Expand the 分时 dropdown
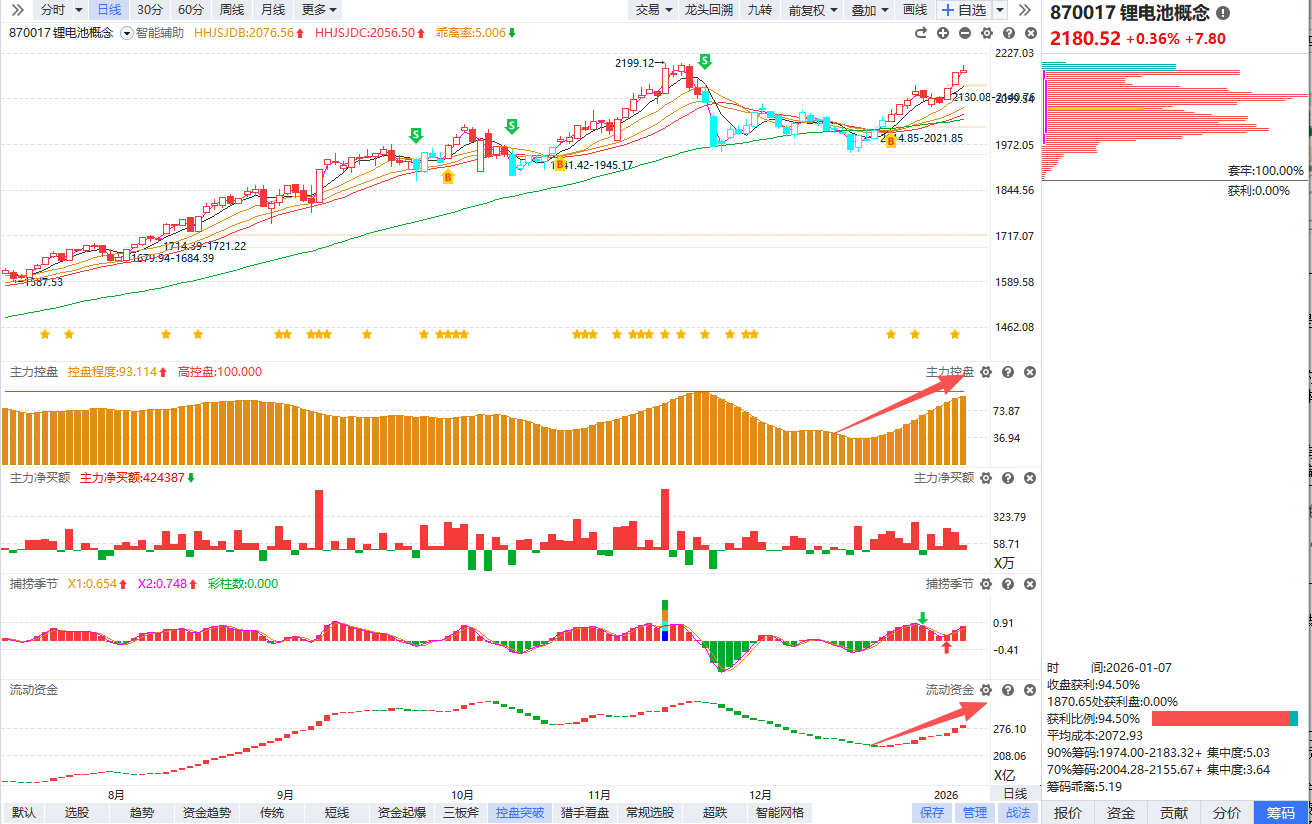Image resolution: width=1312 pixels, height=824 pixels. [61, 10]
